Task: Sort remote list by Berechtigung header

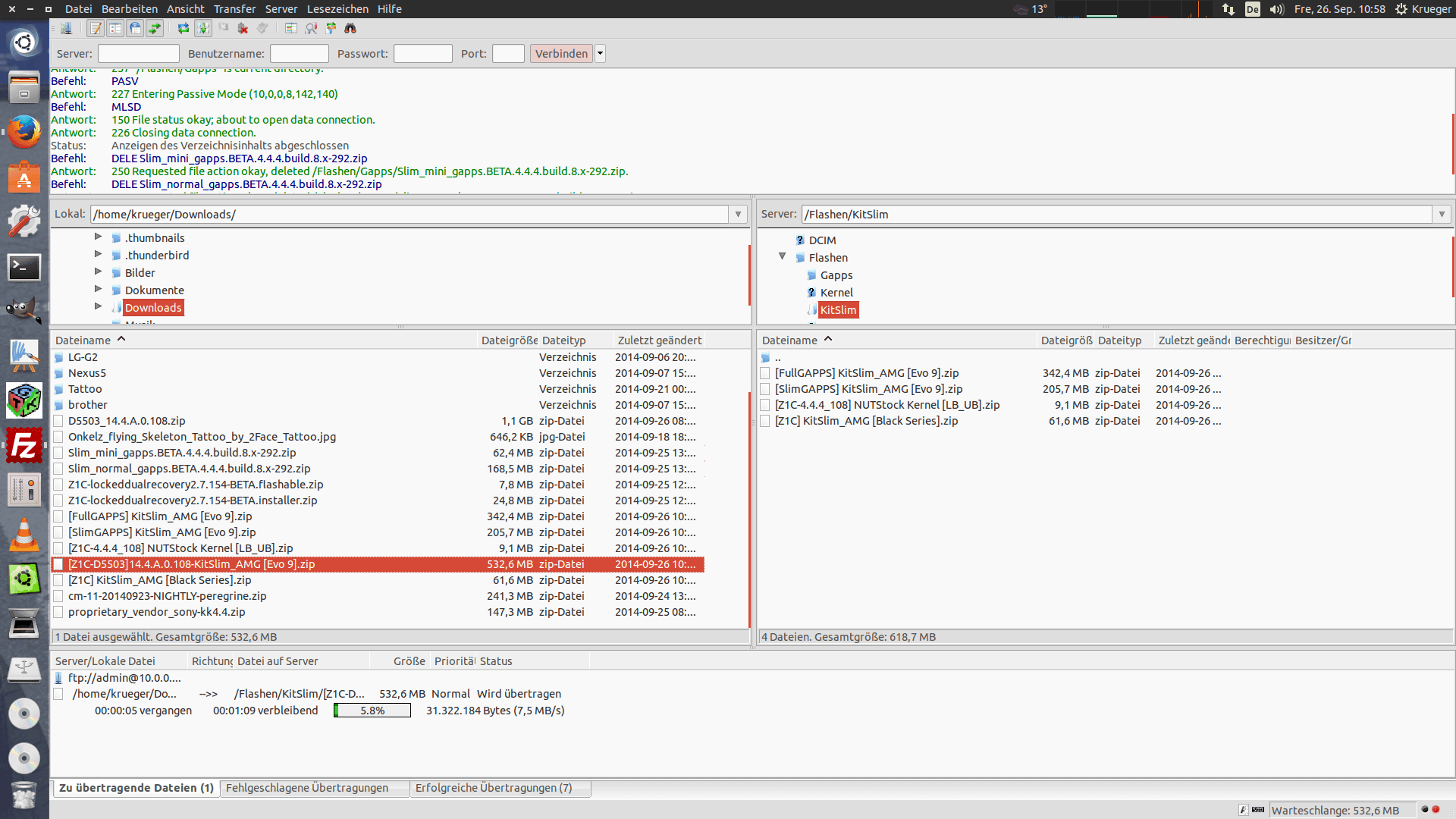Action: [x=1261, y=340]
